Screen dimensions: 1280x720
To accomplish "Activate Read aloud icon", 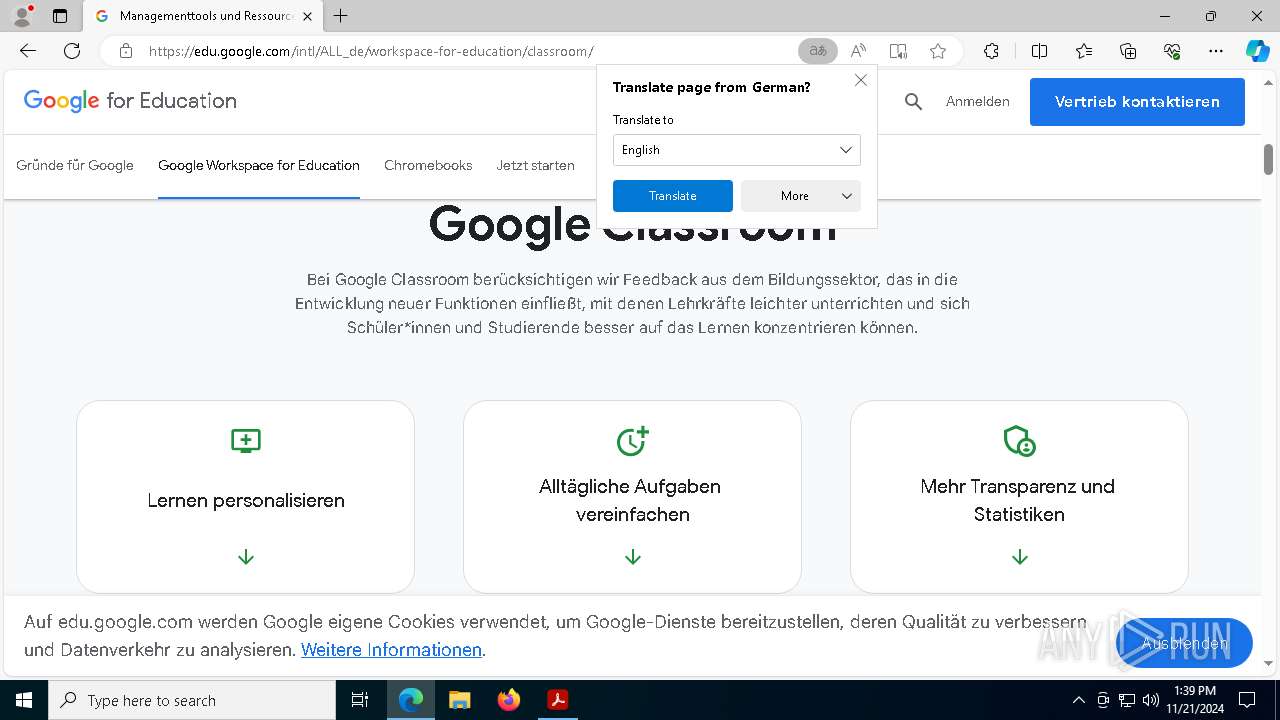I will click(x=858, y=51).
